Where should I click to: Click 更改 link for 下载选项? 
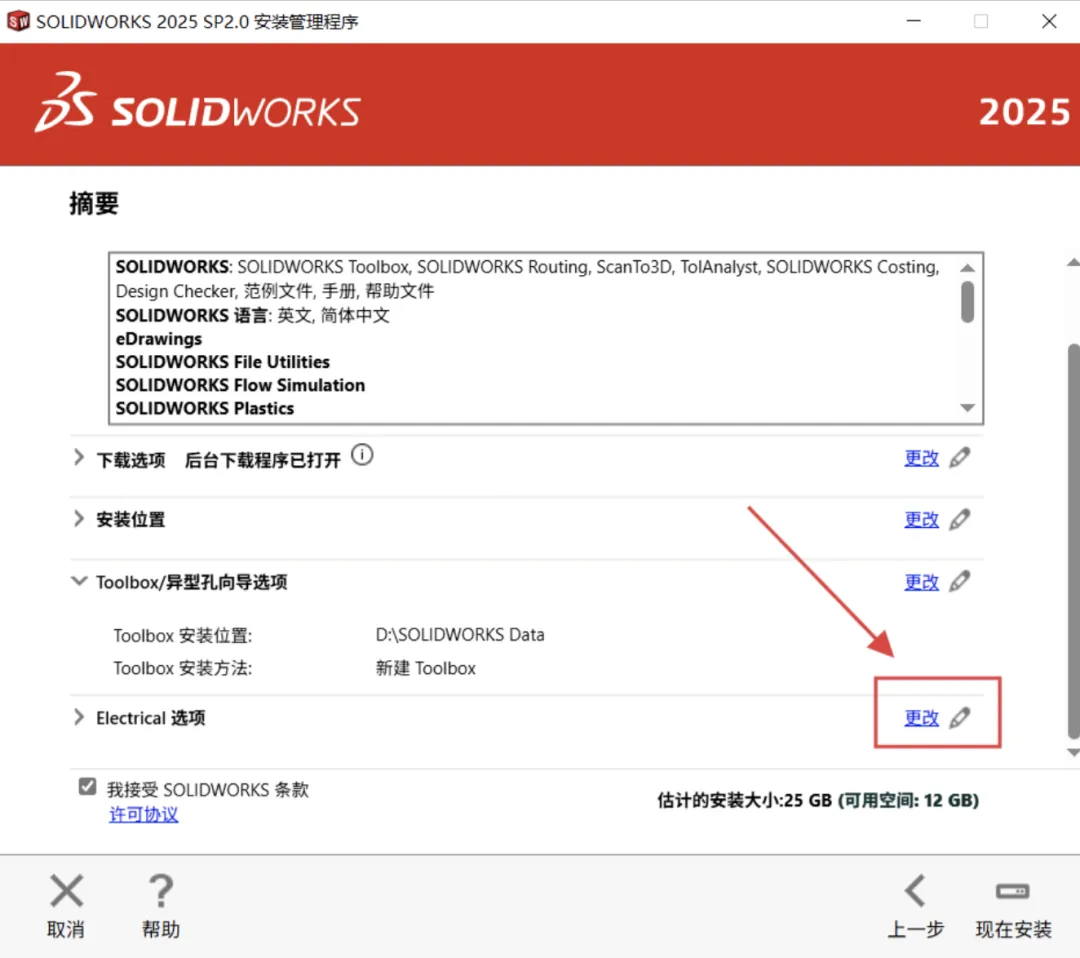[922, 458]
